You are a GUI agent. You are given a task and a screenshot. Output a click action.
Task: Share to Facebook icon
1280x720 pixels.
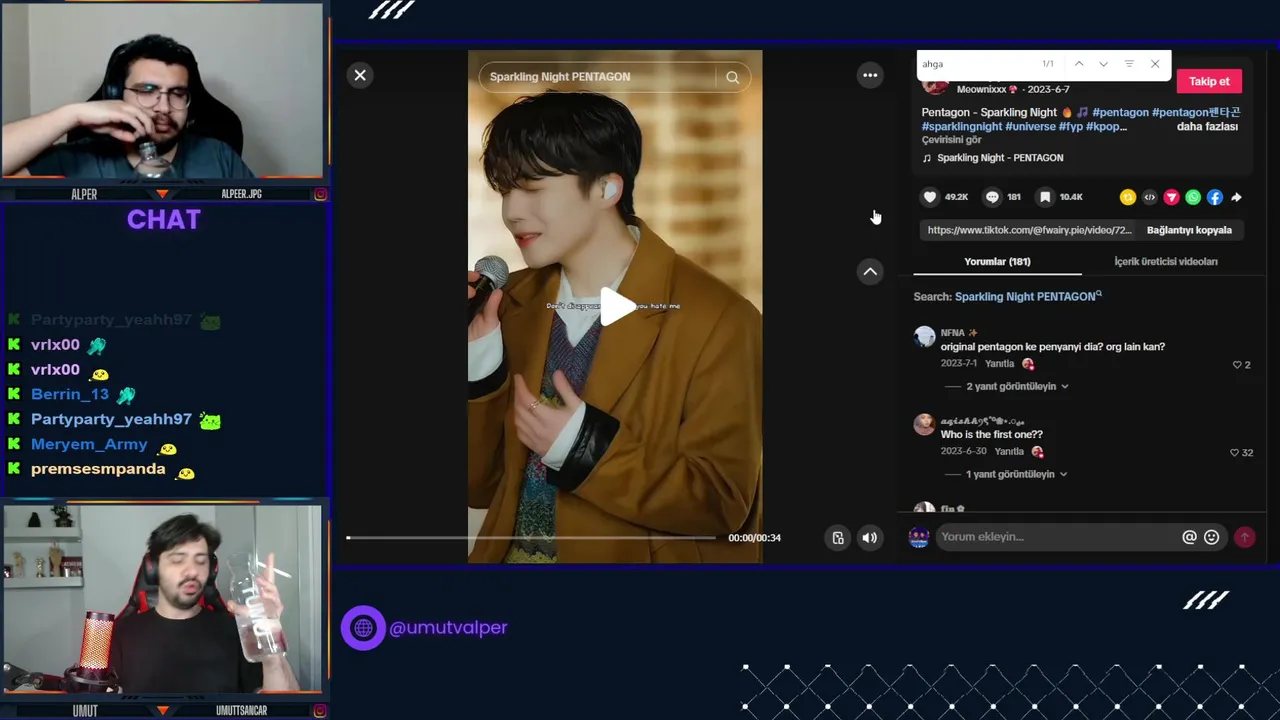click(1215, 197)
